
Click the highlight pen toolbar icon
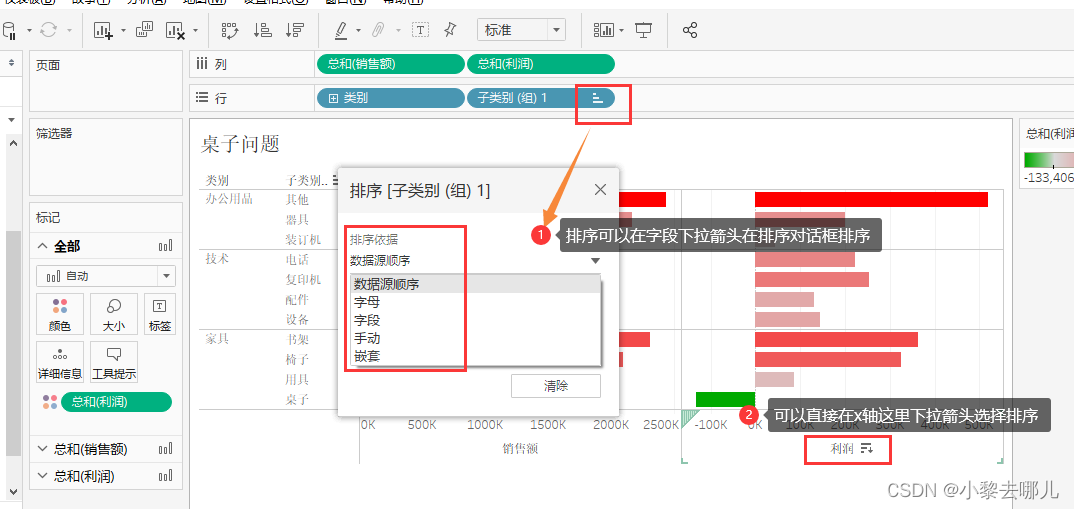click(341, 30)
